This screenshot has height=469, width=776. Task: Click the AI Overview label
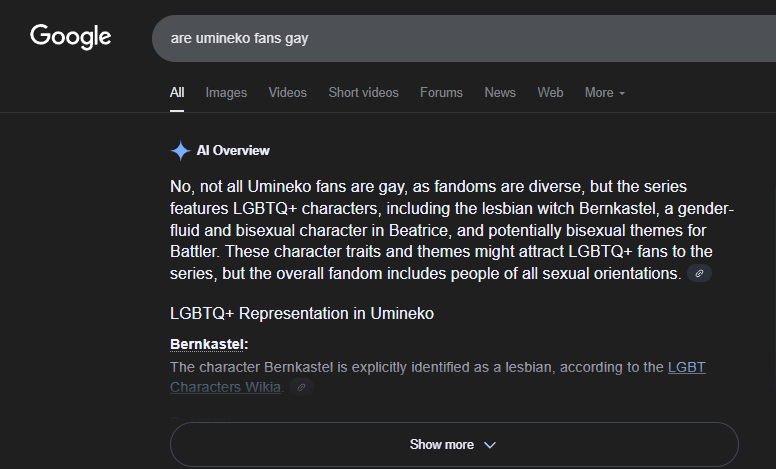[x=233, y=150]
